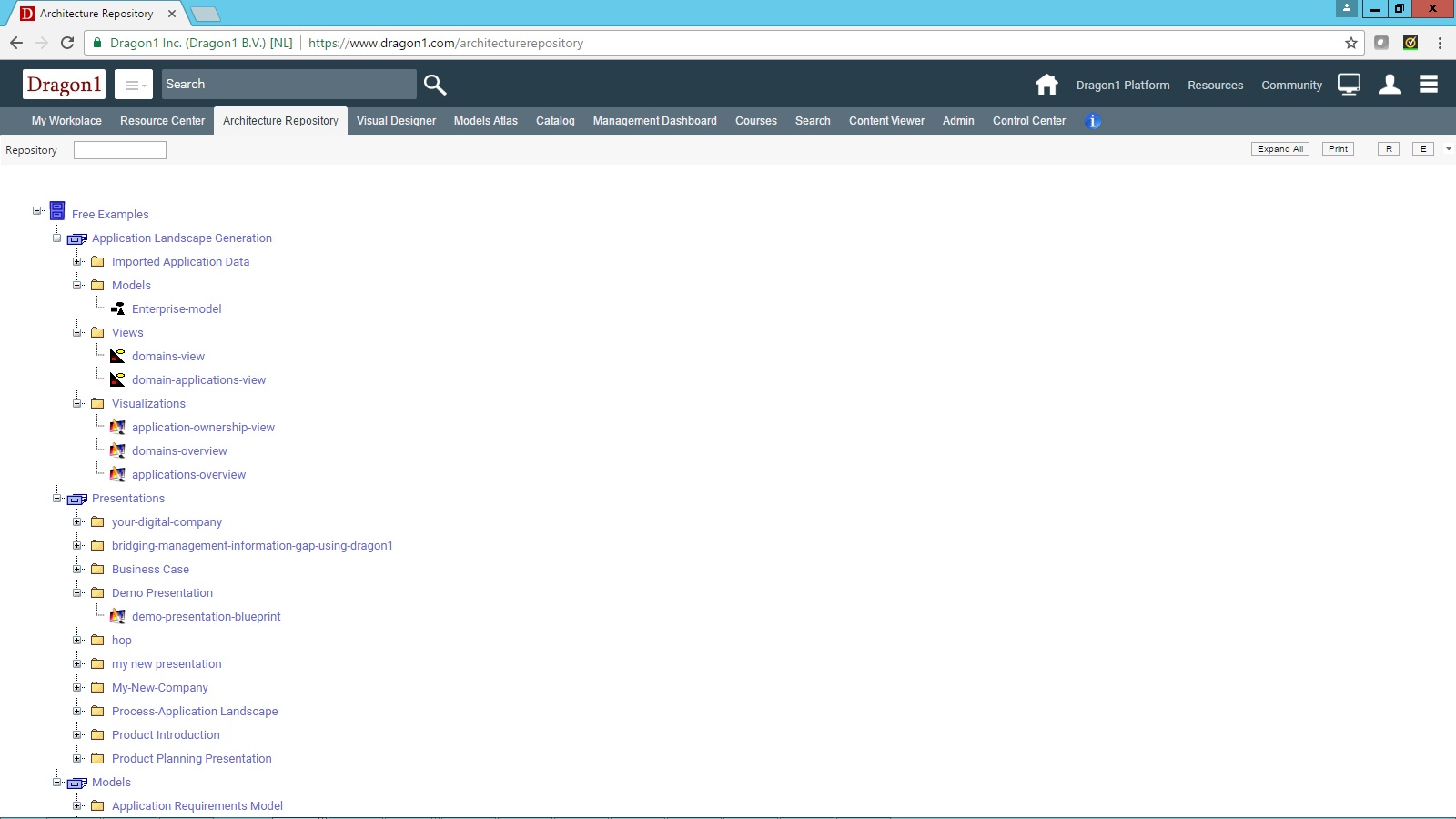Click the Print button
This screenshot has width=1456, height=819.
[x=1338, y=149]
